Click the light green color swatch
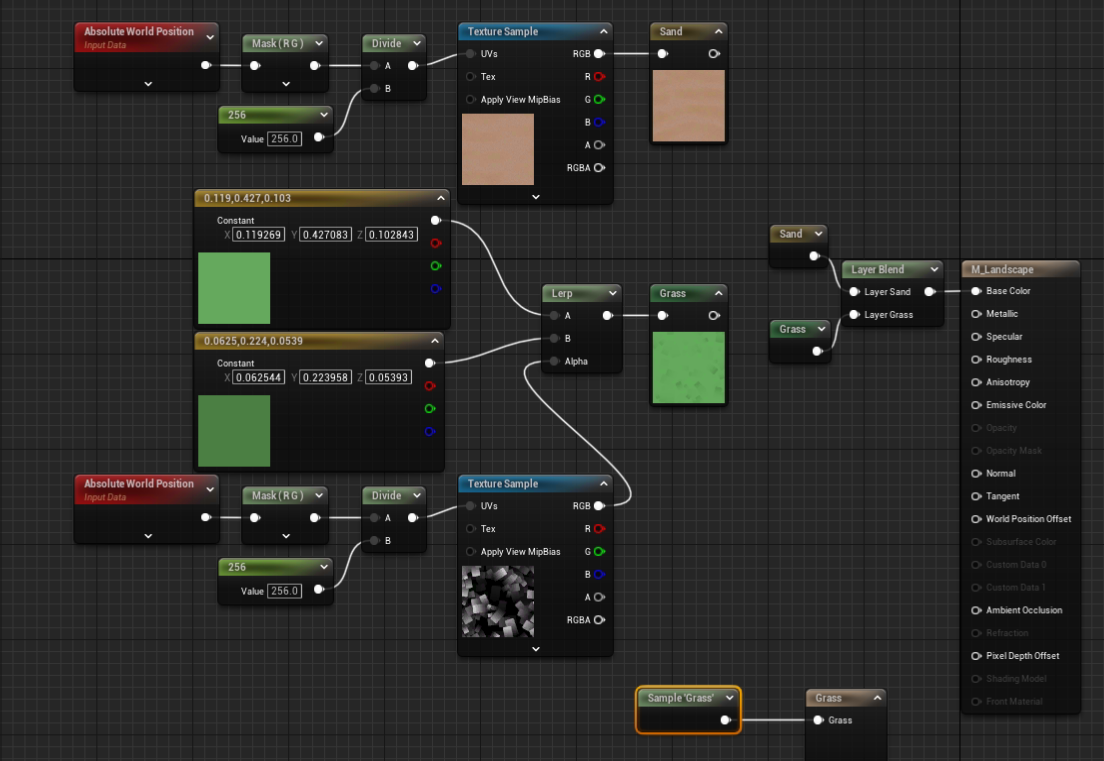 point(234,288)
